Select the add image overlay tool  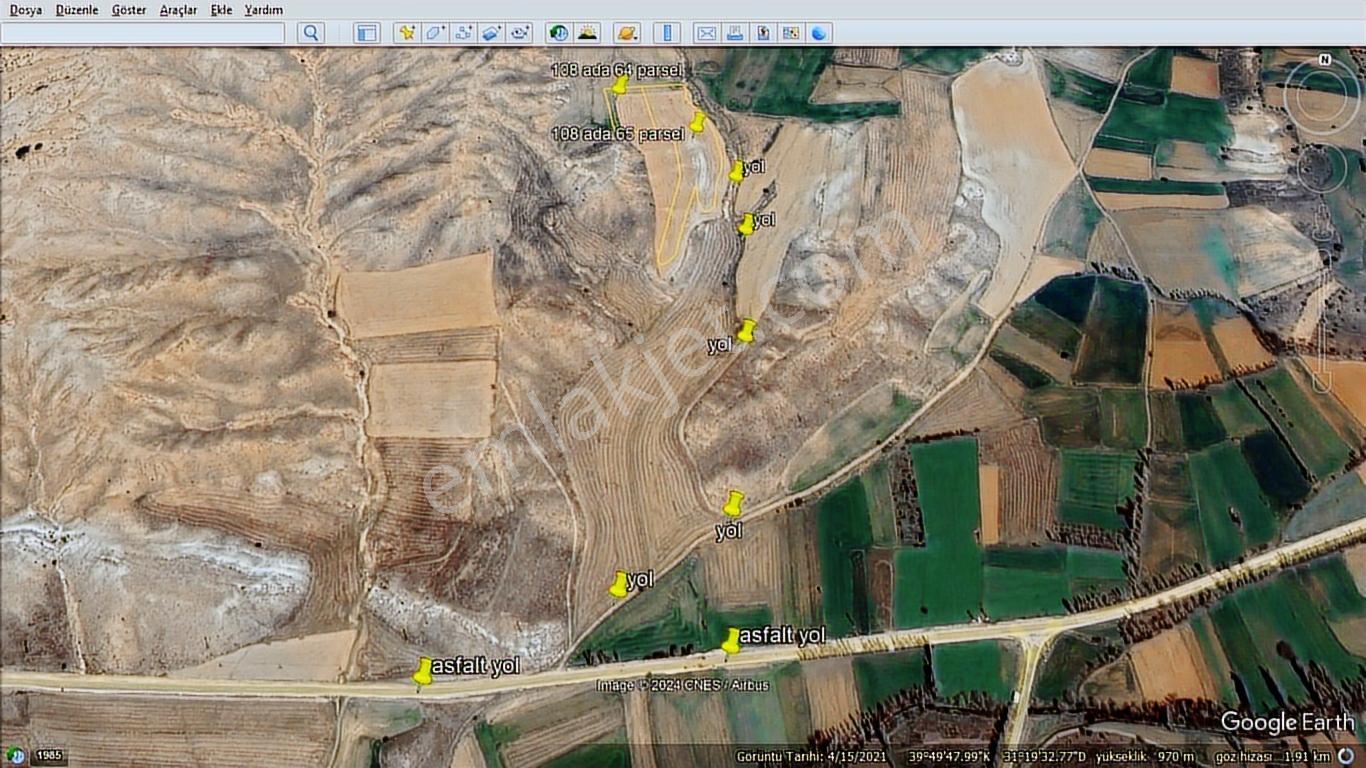click(x=491, y=33)
